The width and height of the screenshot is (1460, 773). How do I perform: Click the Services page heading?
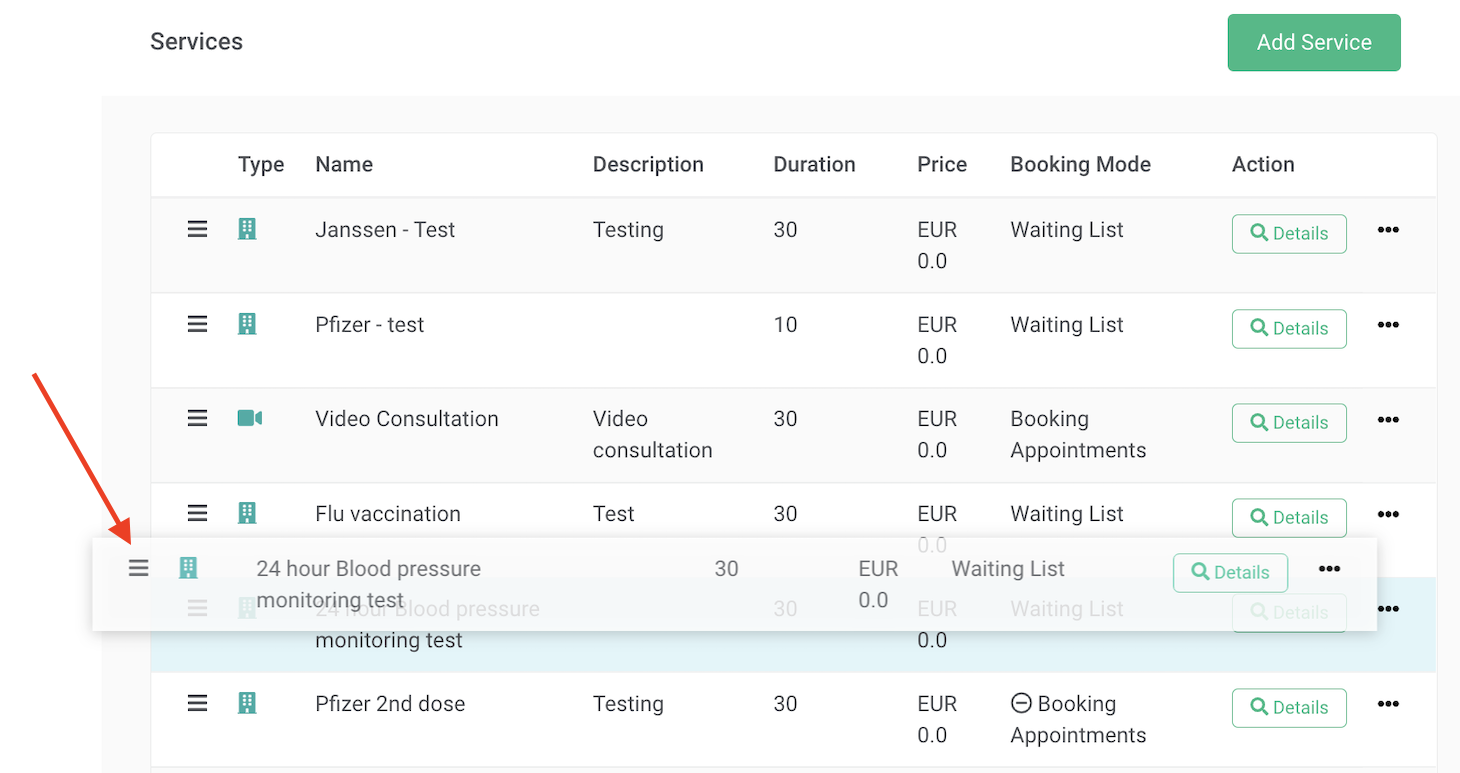click(x=197, y=41)
